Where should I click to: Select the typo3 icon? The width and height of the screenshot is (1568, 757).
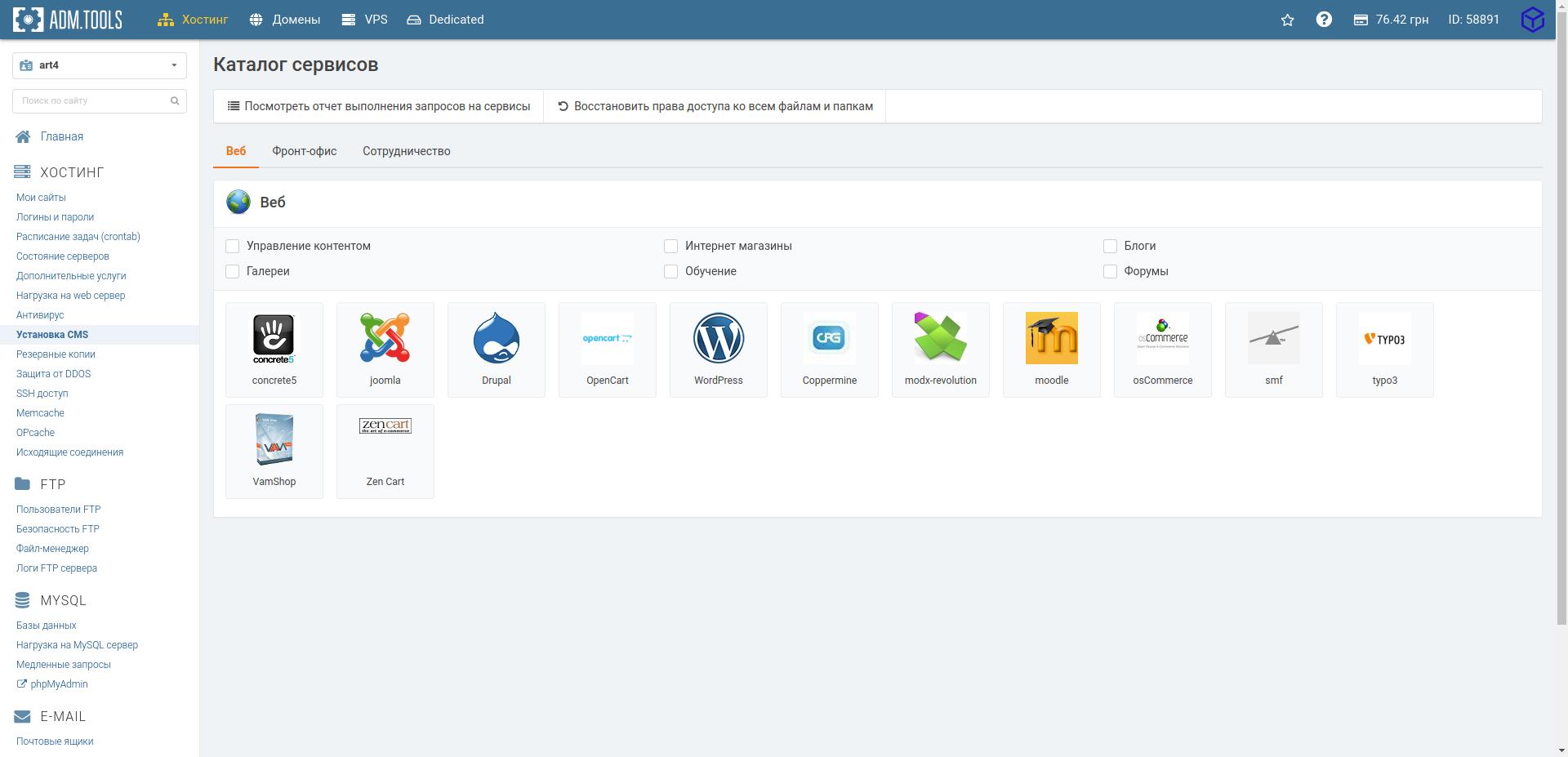pos(1385,338)
